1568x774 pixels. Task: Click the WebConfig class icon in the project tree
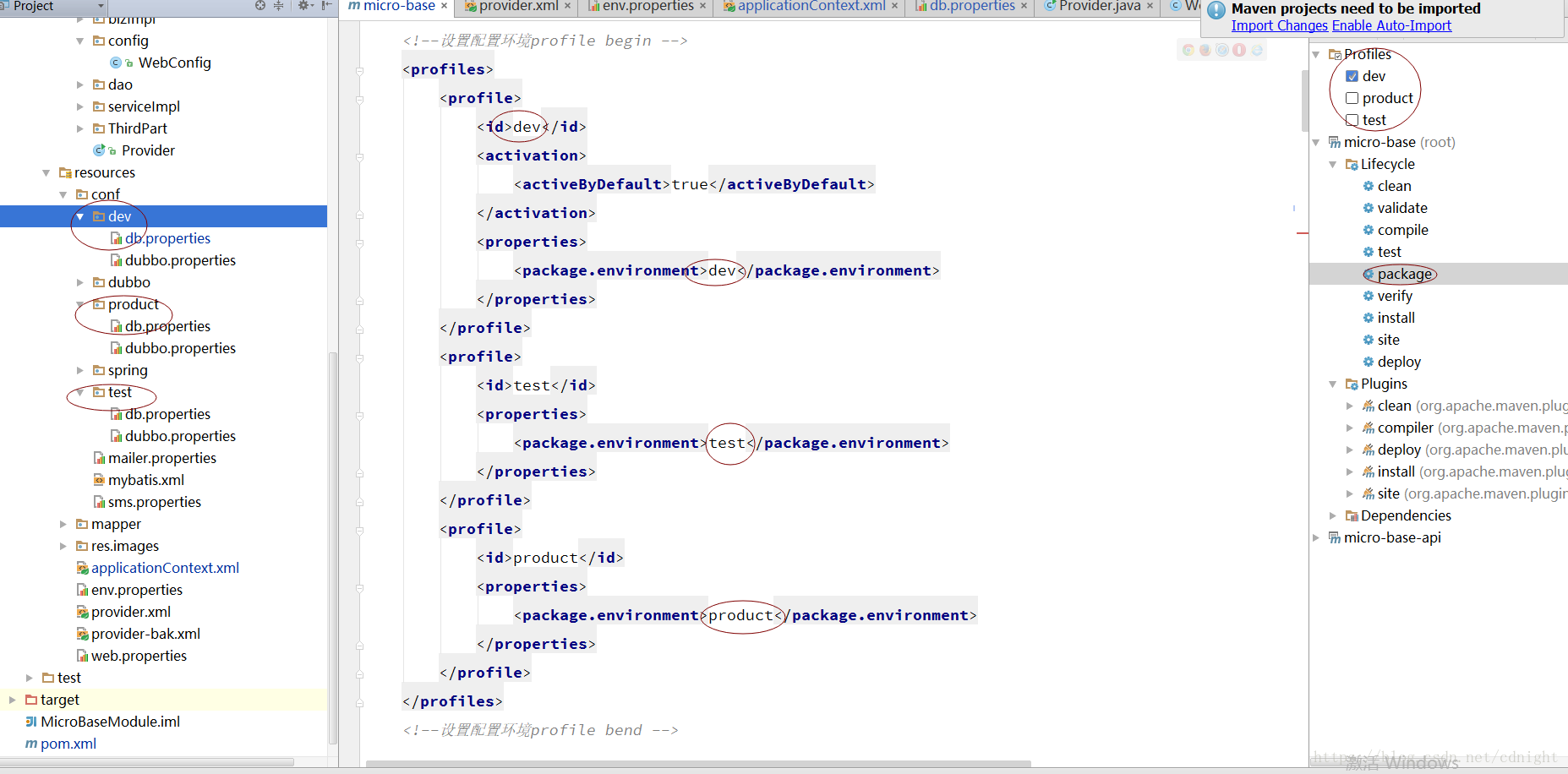click(116, 63)
